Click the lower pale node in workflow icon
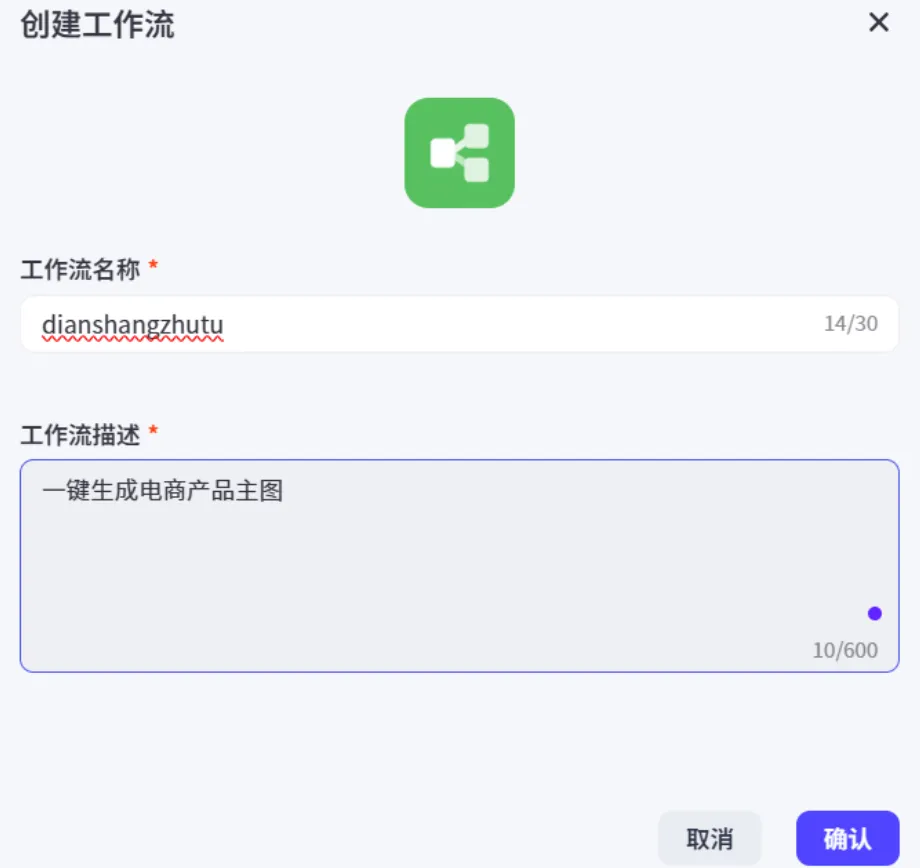 476,170
